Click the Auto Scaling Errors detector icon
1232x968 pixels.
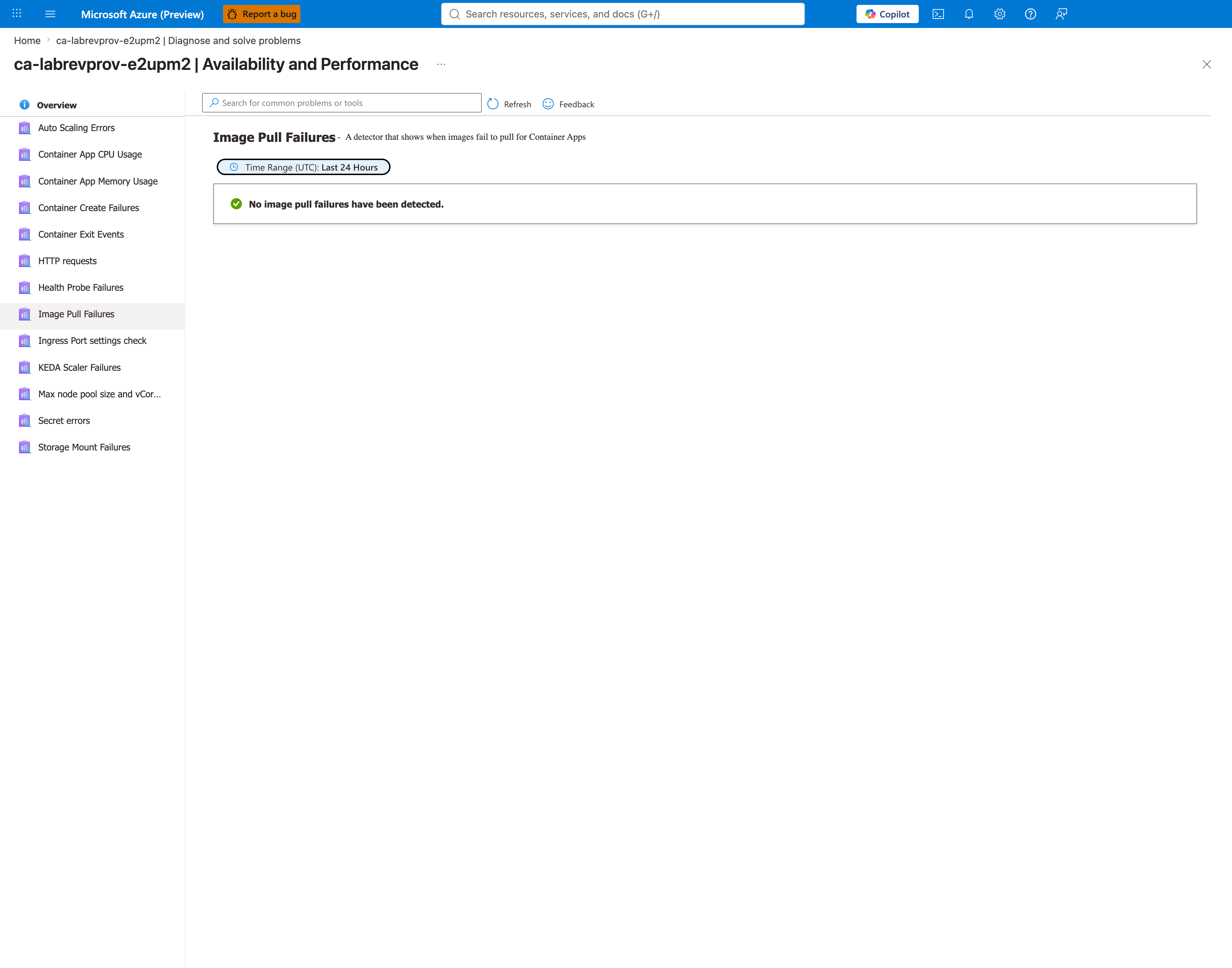tap(24, 128)
